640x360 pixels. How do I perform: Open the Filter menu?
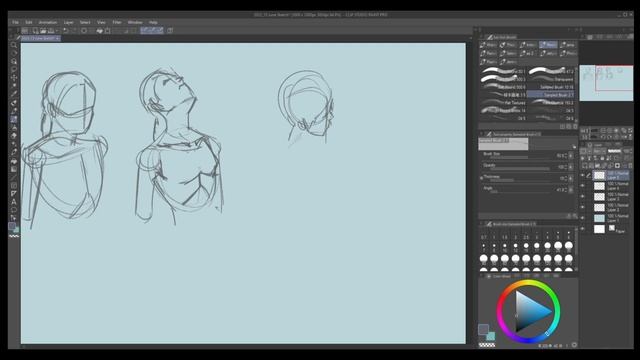pos(117,22)
